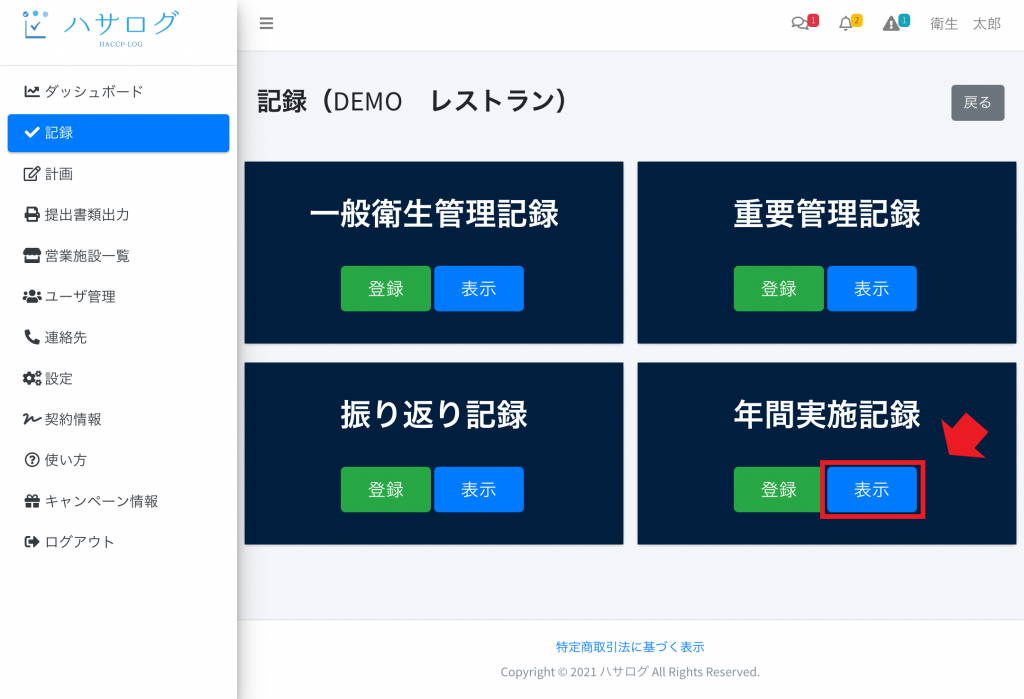This screenshot has width=1024, height=699.
Task: Click the 重要管理記録 card heading
Action: (827, 214)
